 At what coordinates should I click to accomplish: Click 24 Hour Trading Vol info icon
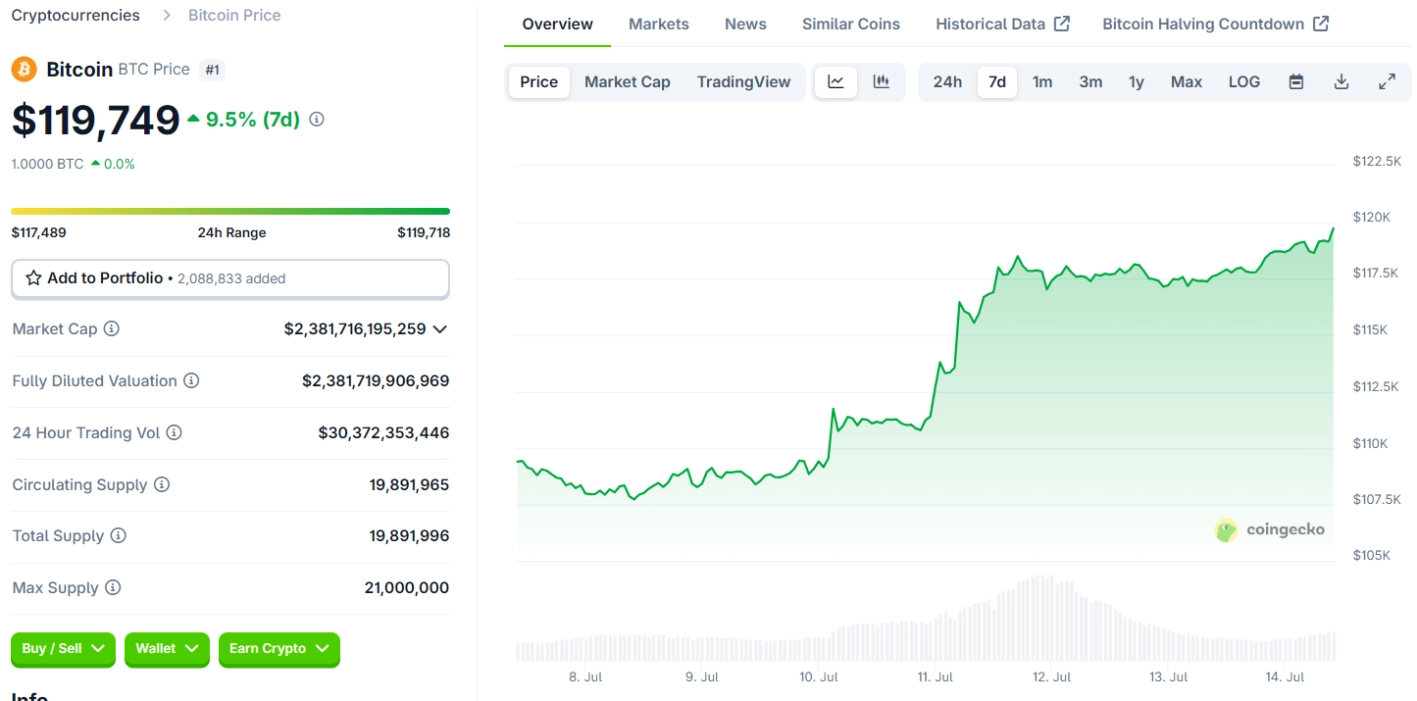[x=174, y=432]
